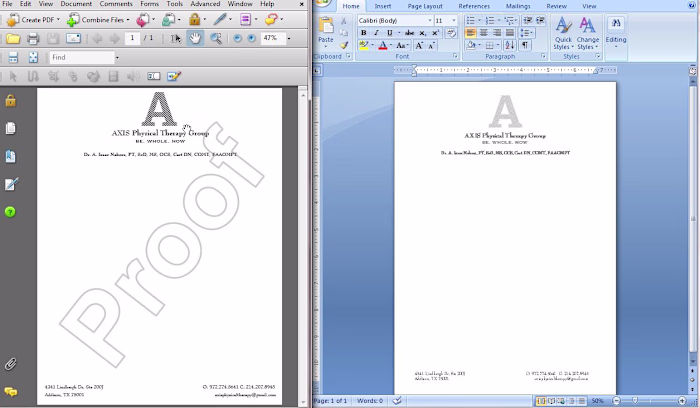Open the Security padlock panel in Acrobat sidebar
700x408 pixels.
coord(10,100)
